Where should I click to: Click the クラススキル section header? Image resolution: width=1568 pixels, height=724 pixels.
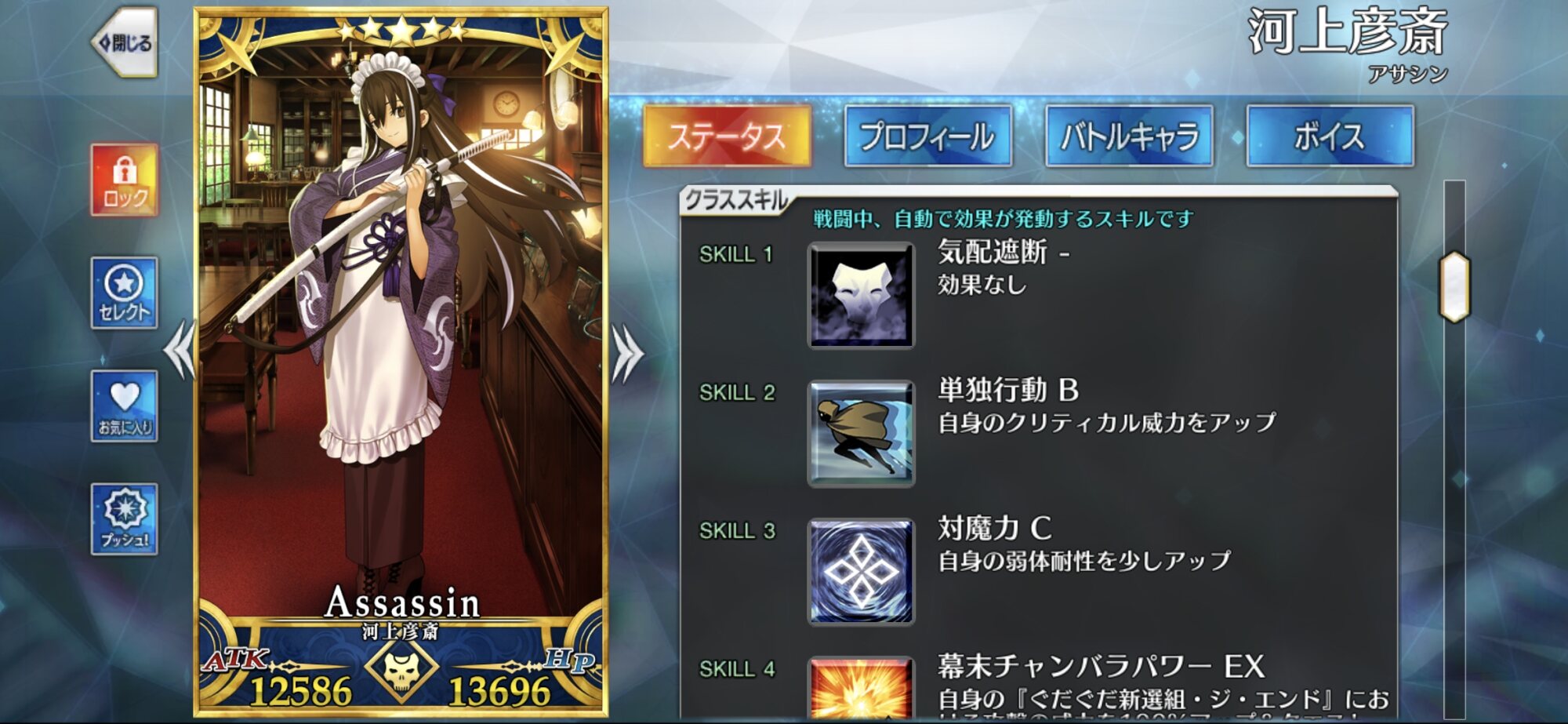click(735, 201)
